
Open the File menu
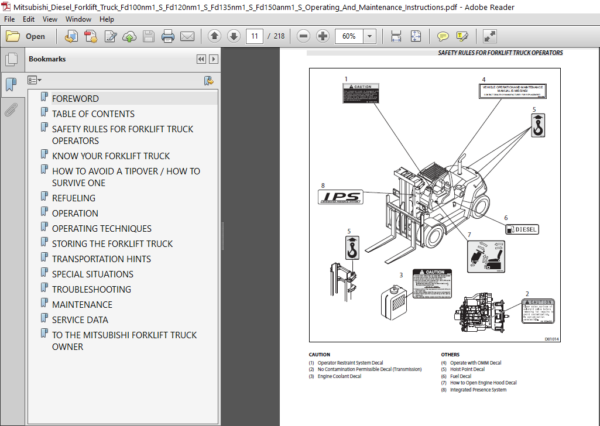pyautogui.click(x=9, y=19)
